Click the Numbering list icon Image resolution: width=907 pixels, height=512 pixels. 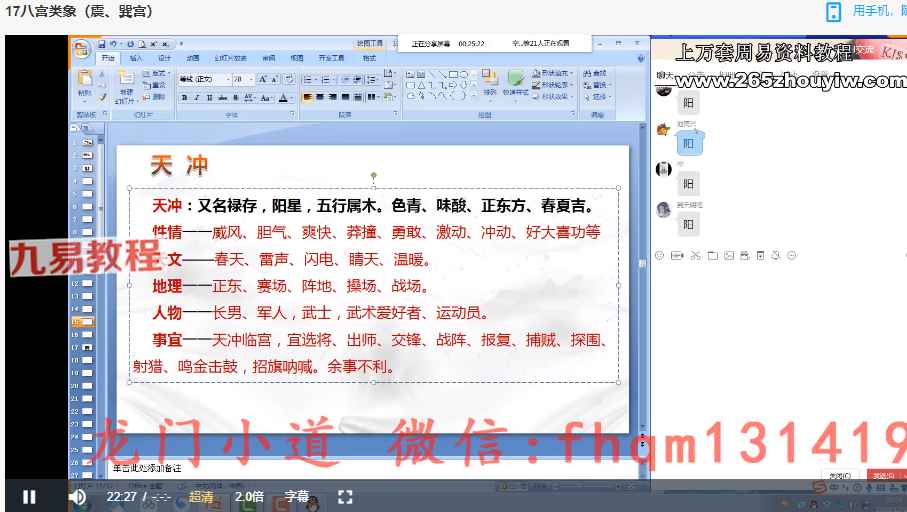click(x=327, y=79)
